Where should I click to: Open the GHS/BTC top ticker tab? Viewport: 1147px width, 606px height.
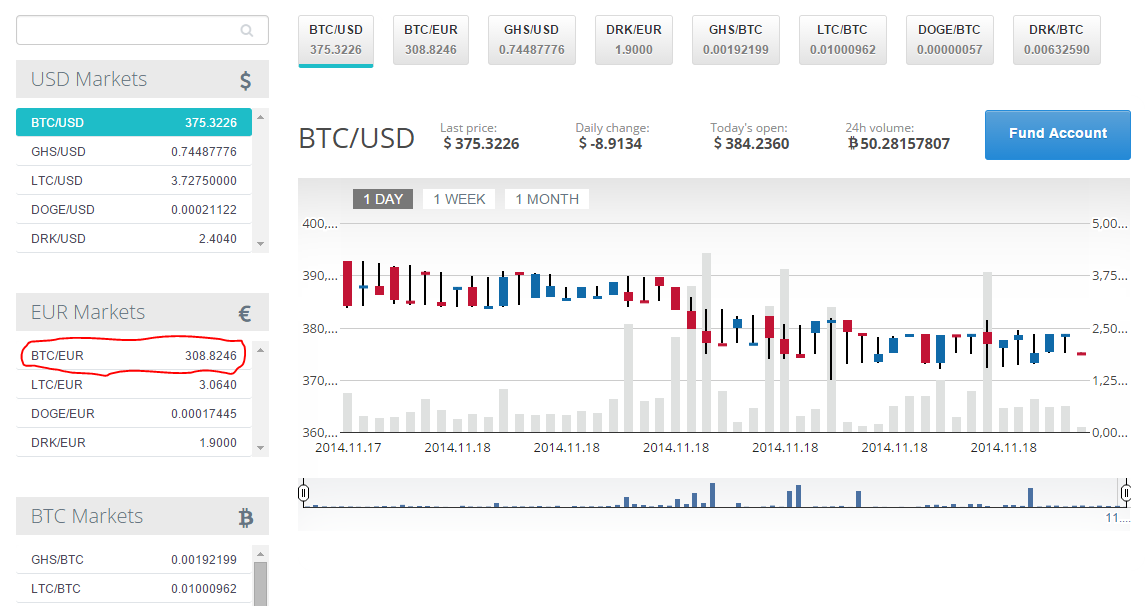[736, 40]
